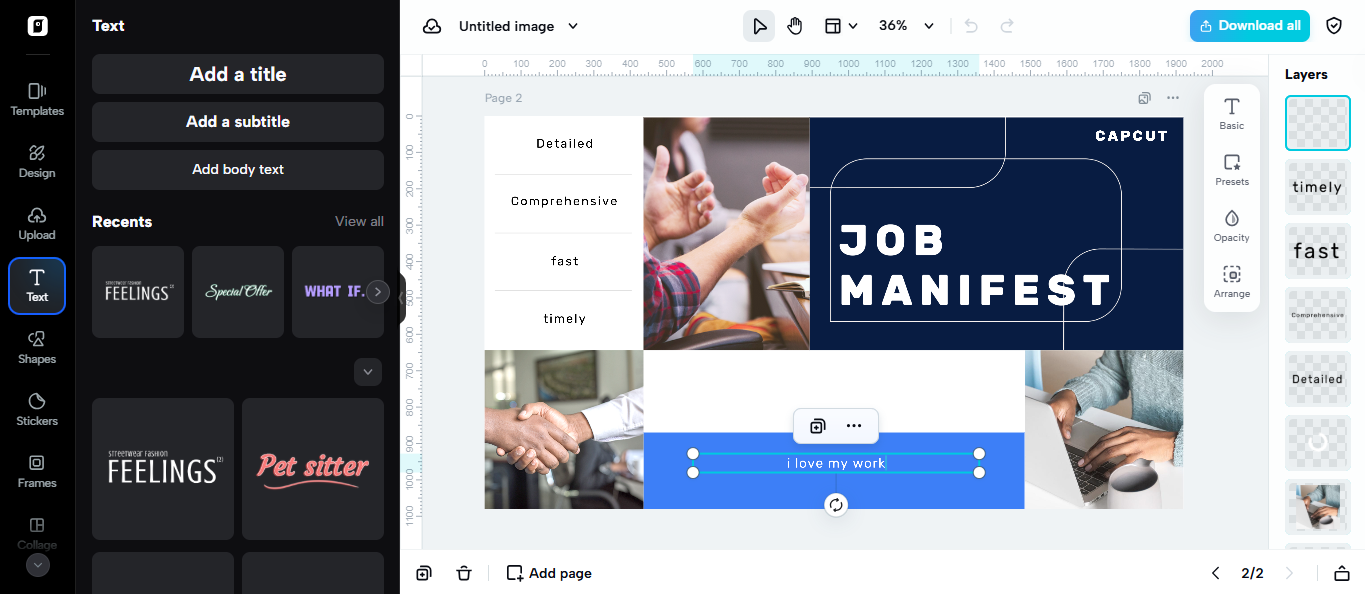The image size is (1365, 594).
Task: Select the fast layer
Action: (x=1317, y=251)
